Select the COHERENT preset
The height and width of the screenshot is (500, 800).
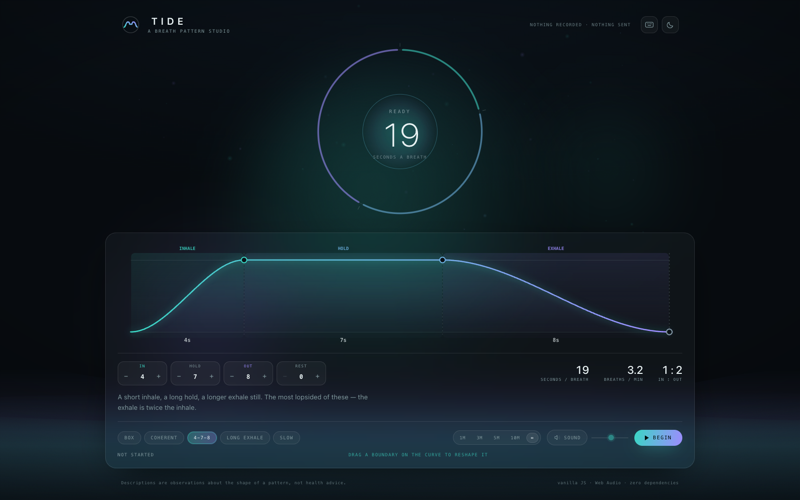(164, 438)
